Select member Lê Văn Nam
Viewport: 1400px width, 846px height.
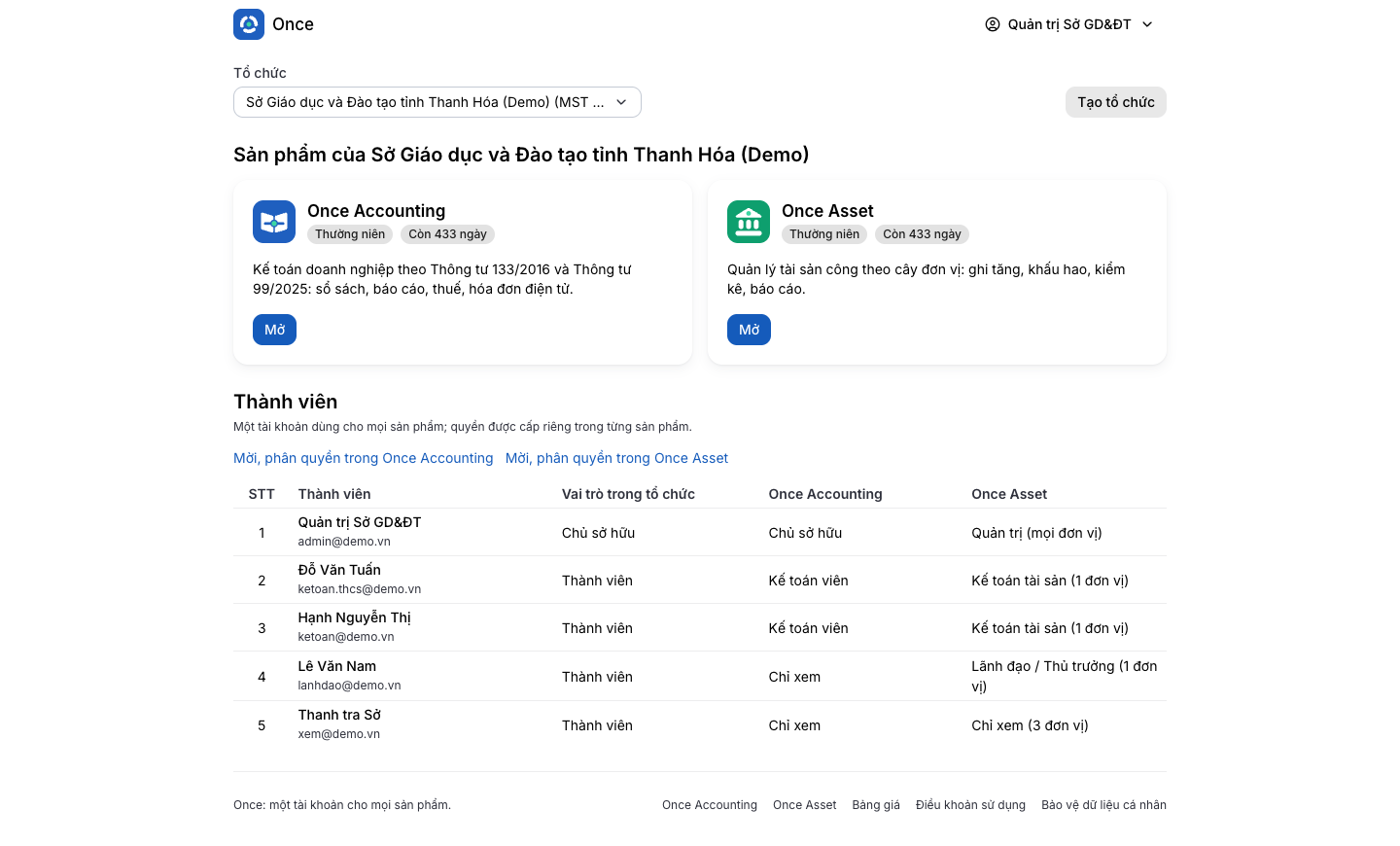337,666
